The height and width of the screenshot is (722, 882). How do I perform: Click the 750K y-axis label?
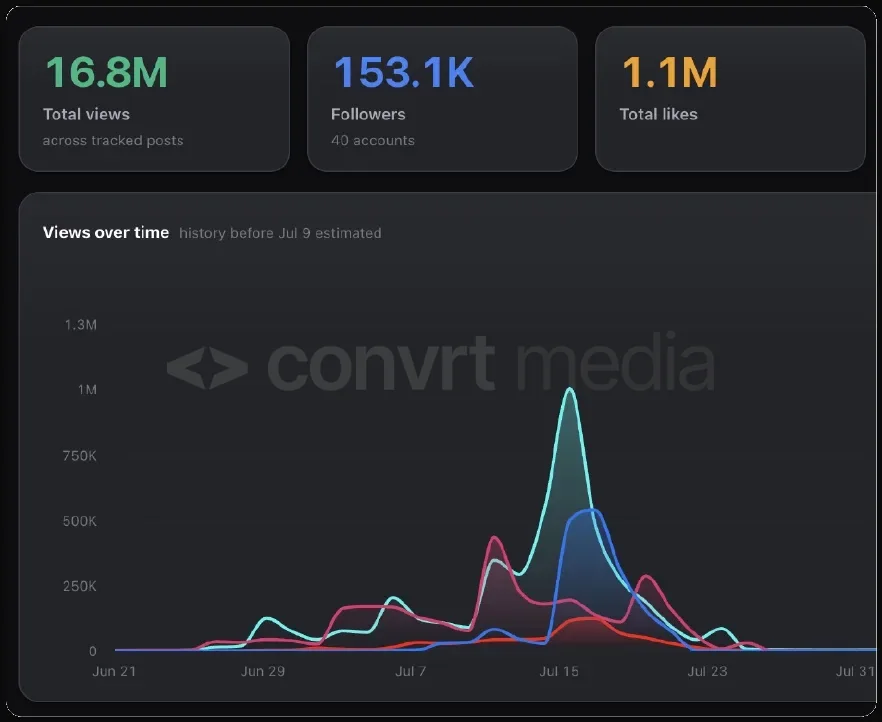click(79, 455)
